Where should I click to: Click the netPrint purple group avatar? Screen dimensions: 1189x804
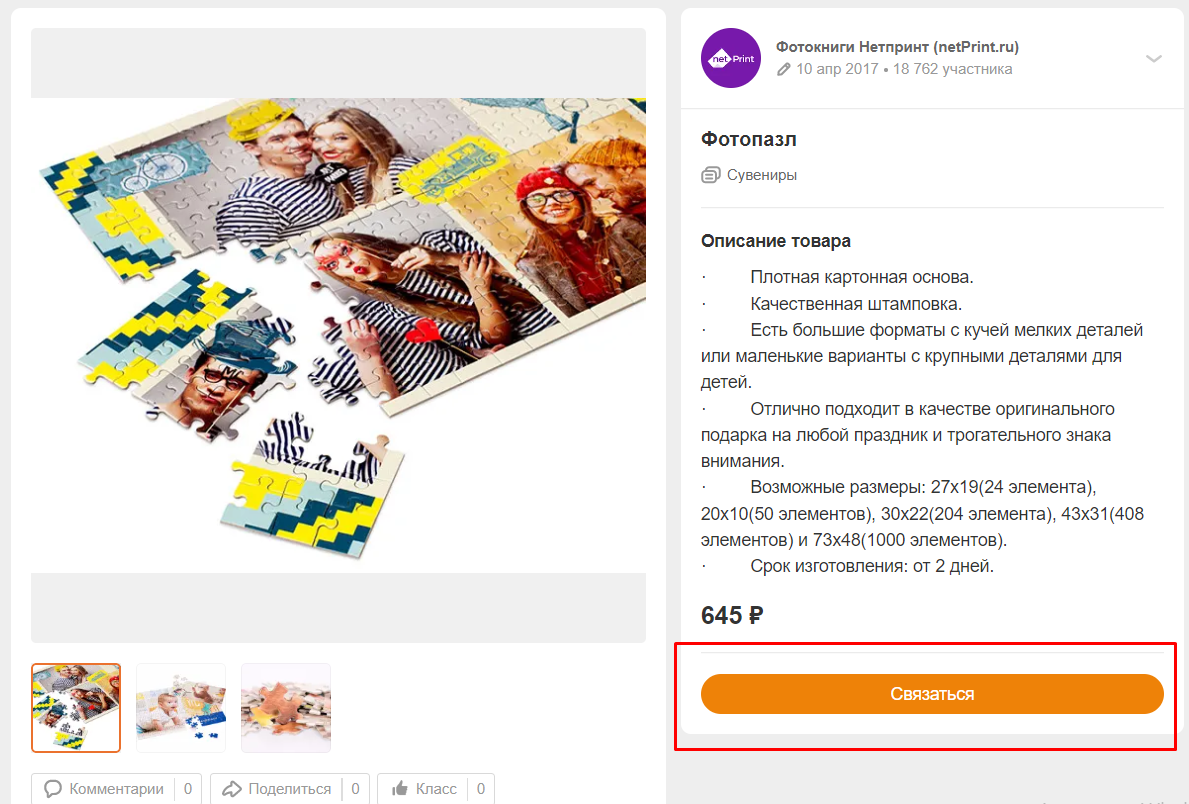pos(730,58)
